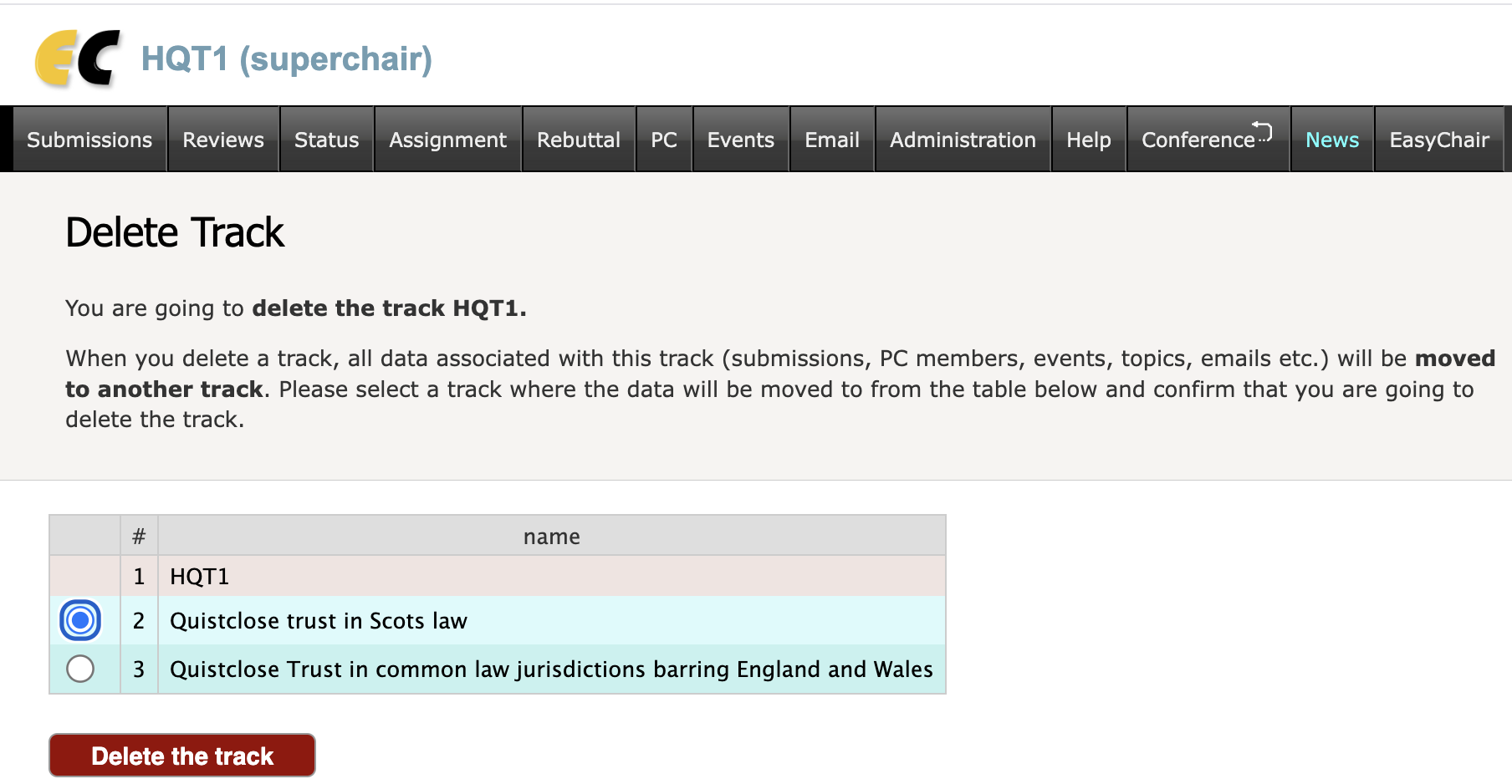The height and width of the screenshot is (784, 1512).
Task: Open the Submissions menu
Action: coord(89,140)
